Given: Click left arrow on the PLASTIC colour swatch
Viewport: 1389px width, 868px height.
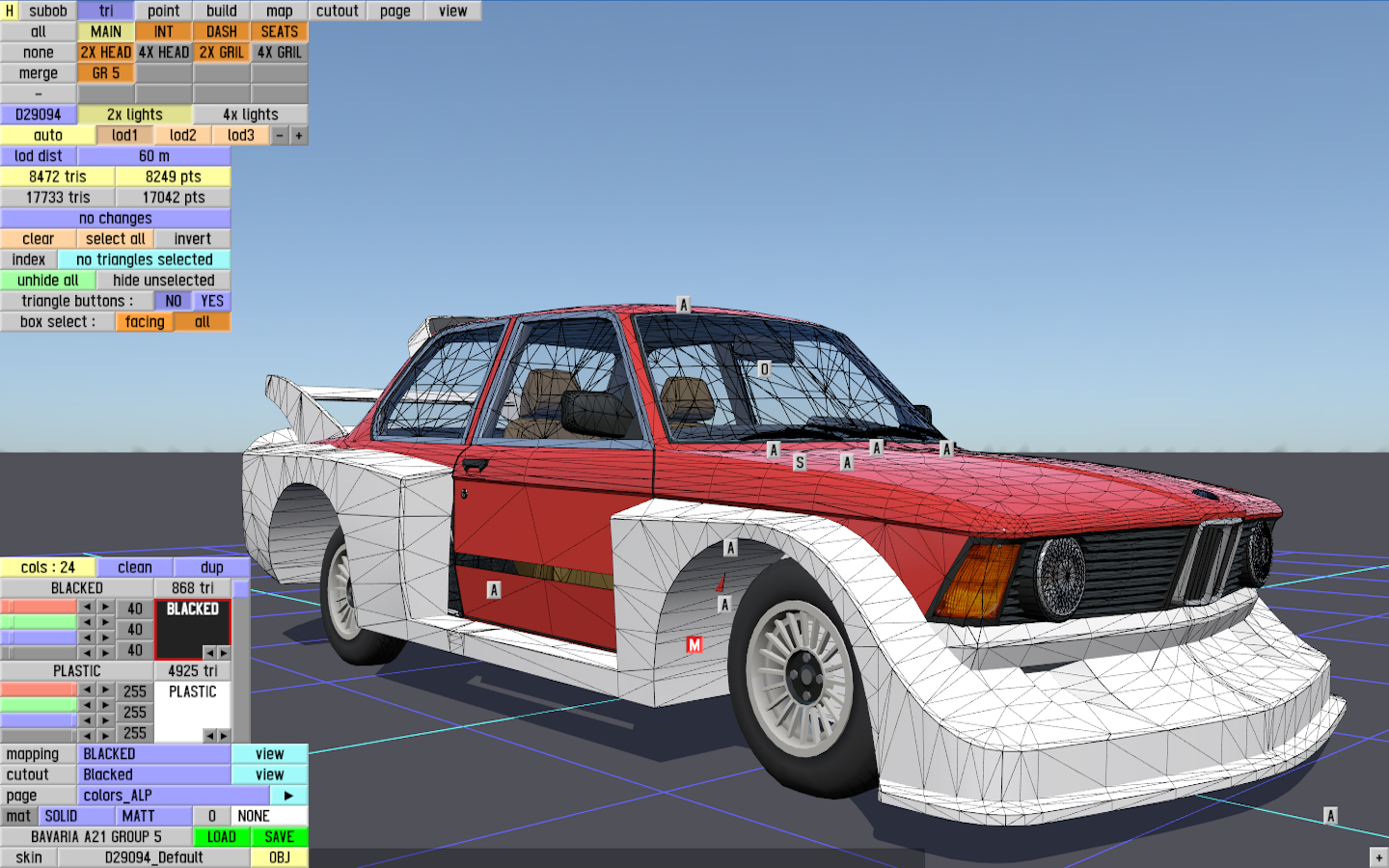Looking at the screenshot, I should point(209,736).
